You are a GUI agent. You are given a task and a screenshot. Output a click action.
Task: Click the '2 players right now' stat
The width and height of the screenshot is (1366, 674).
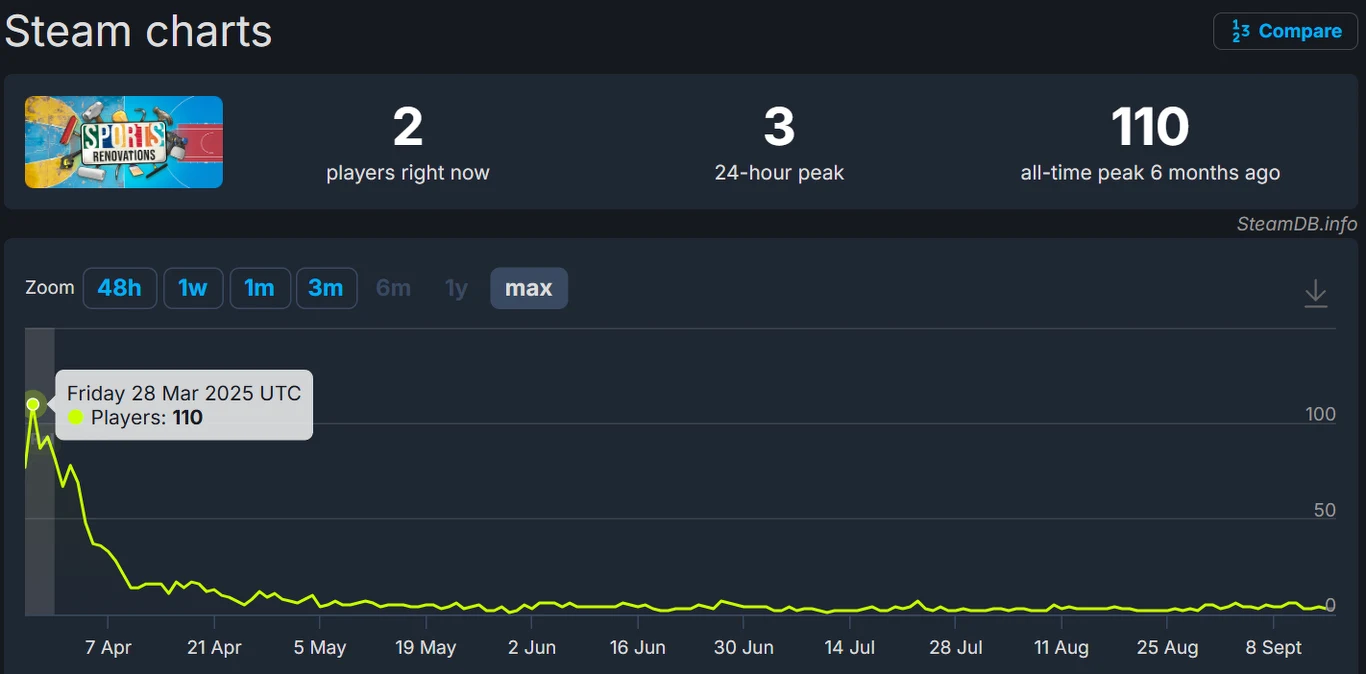[408, 145]
